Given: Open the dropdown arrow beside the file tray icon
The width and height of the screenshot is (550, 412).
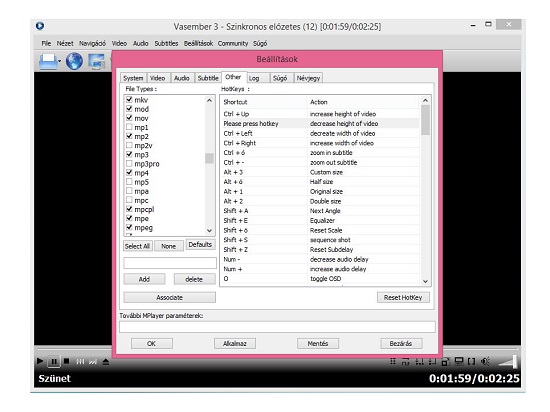Looking at the screenshot, I should 60,62.
